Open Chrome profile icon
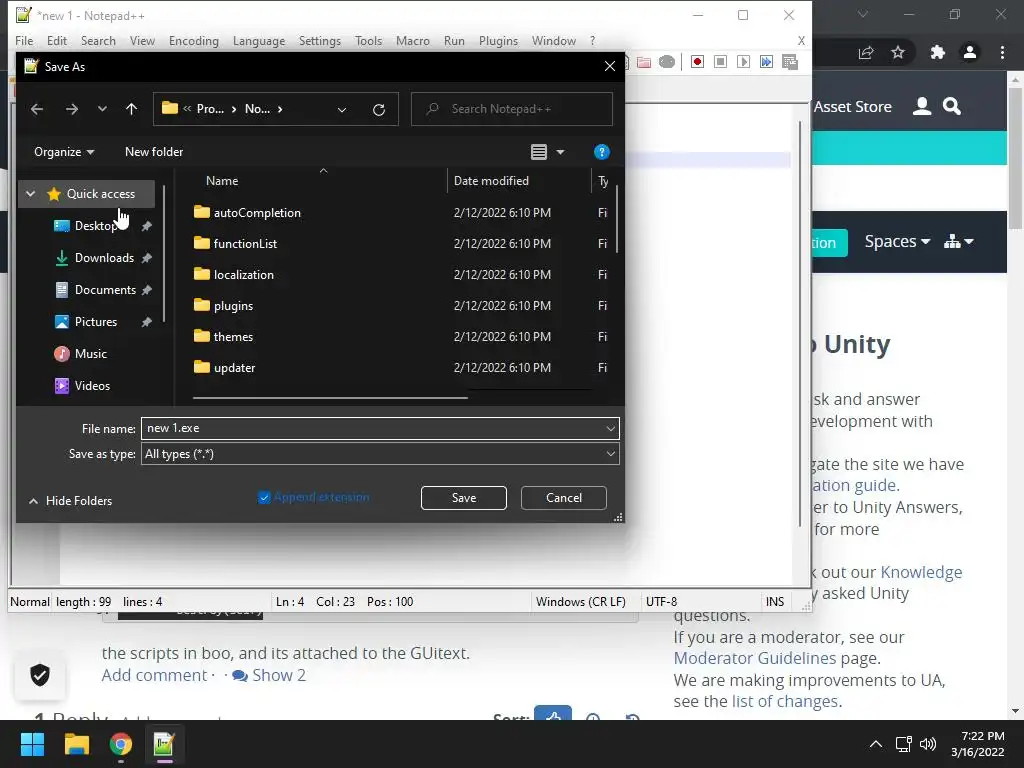 click(970, 52)
